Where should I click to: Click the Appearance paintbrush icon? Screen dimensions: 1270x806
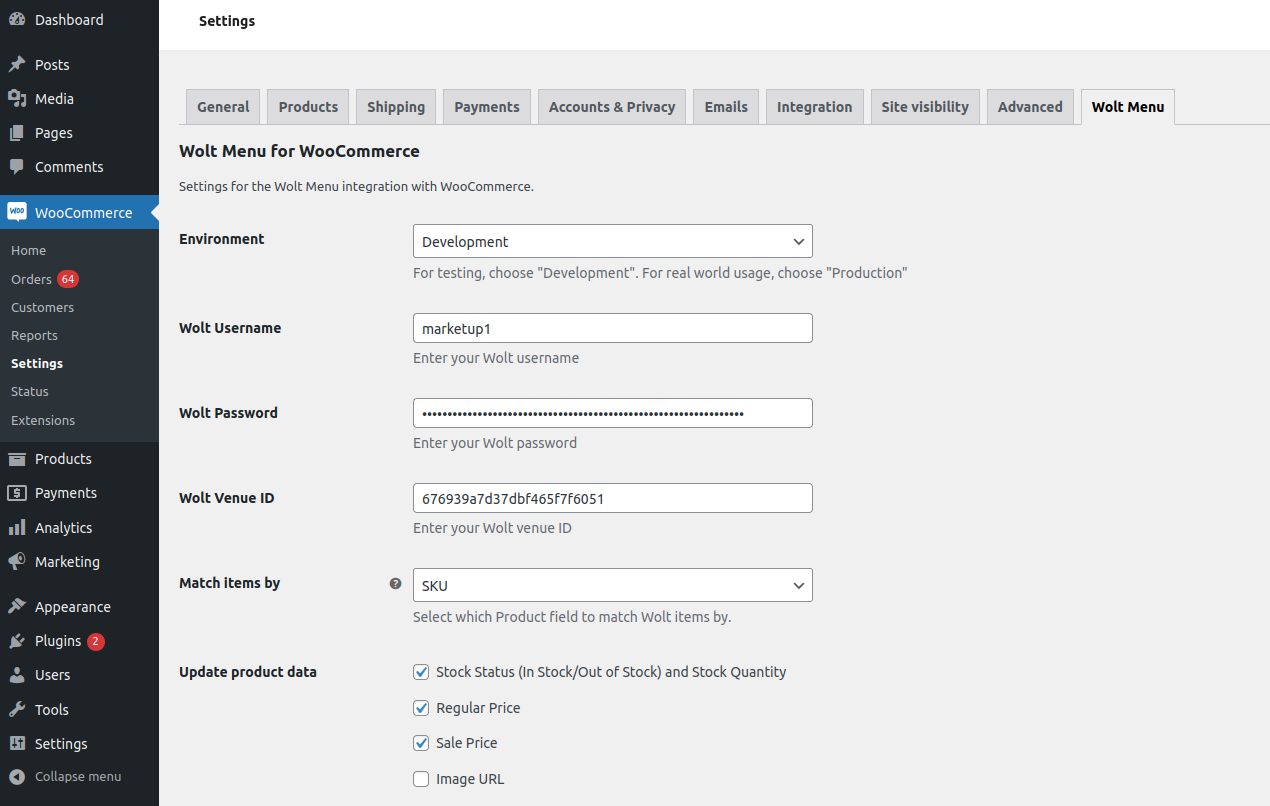(17, 607)
